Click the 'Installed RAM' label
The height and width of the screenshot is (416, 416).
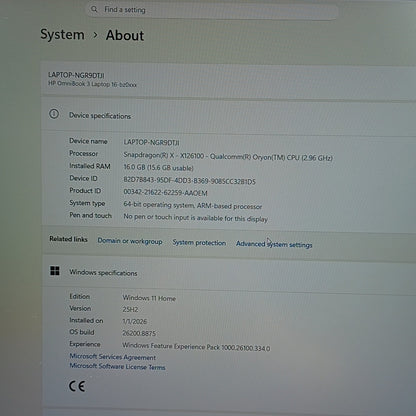click(90, 166)
